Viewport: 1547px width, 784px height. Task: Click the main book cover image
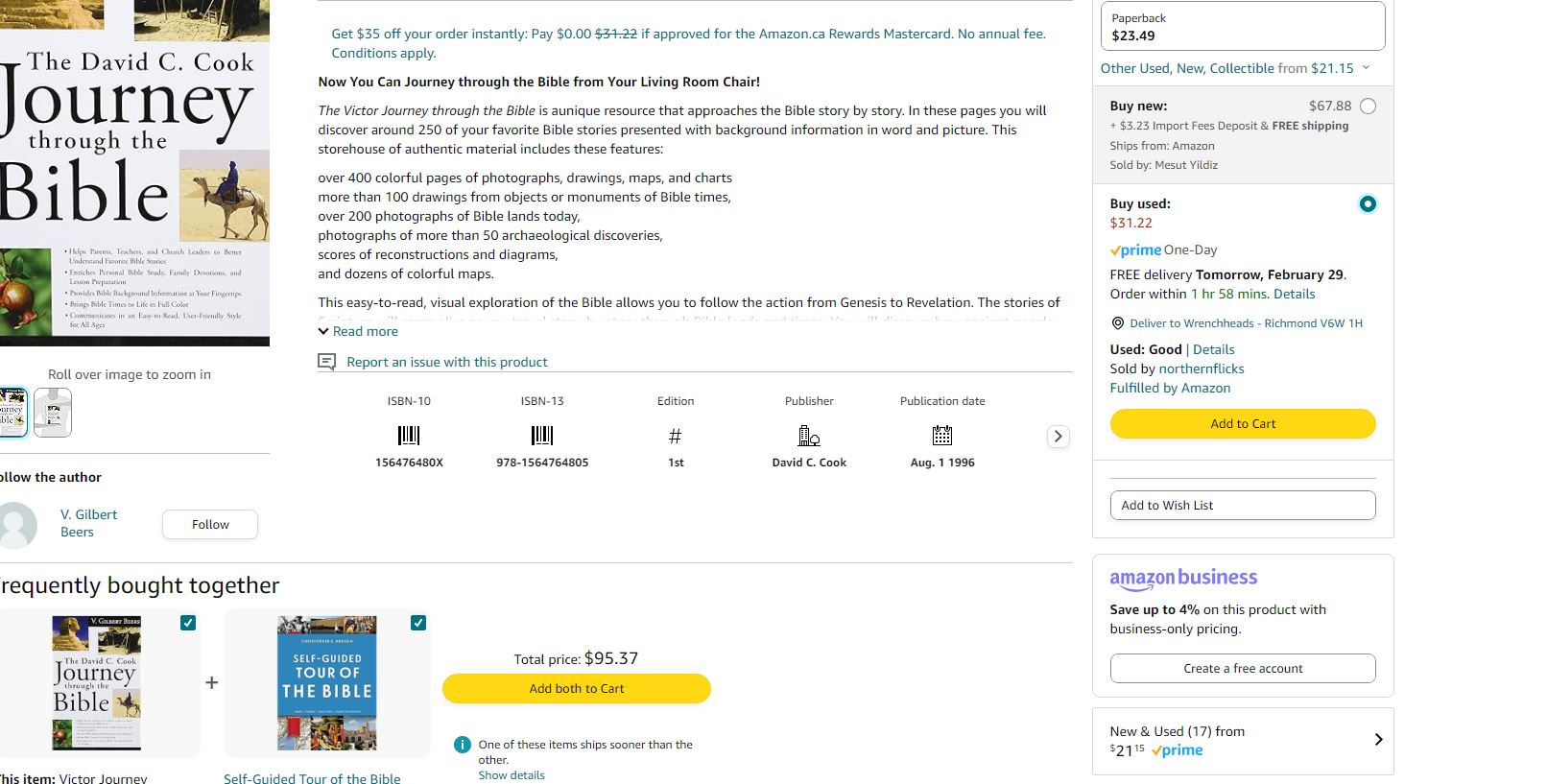(x=134, y=173)
